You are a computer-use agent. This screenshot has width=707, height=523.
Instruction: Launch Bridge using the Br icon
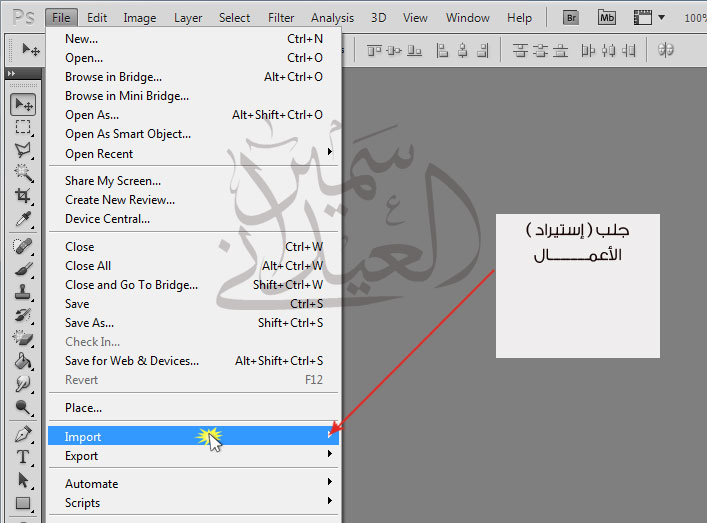(571, 17)
